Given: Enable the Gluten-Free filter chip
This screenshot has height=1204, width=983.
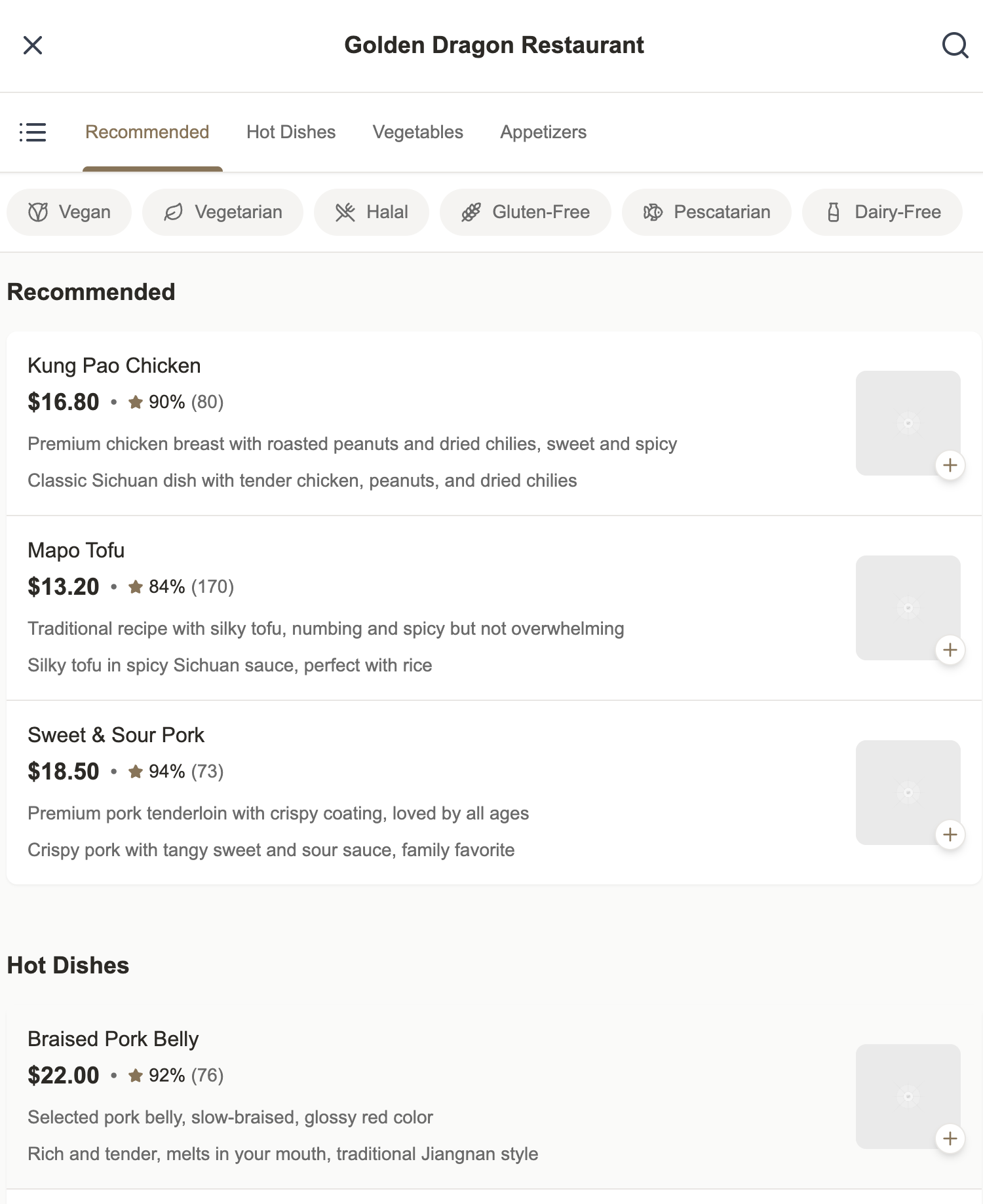Looking at the screenshot, I should click(525, 212).
